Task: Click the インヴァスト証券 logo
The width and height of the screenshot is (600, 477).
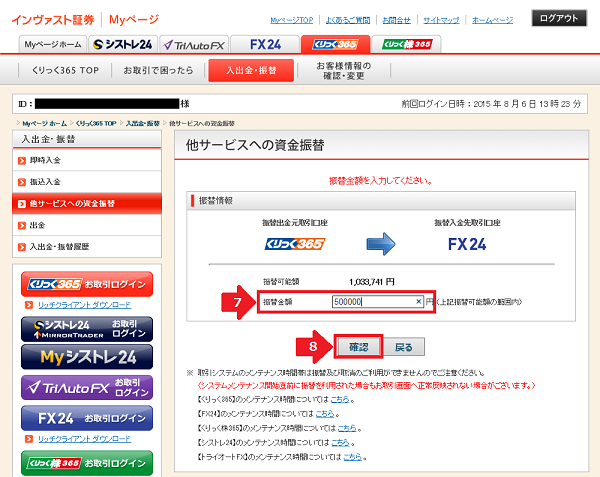Action: click(x=53, y=20)
